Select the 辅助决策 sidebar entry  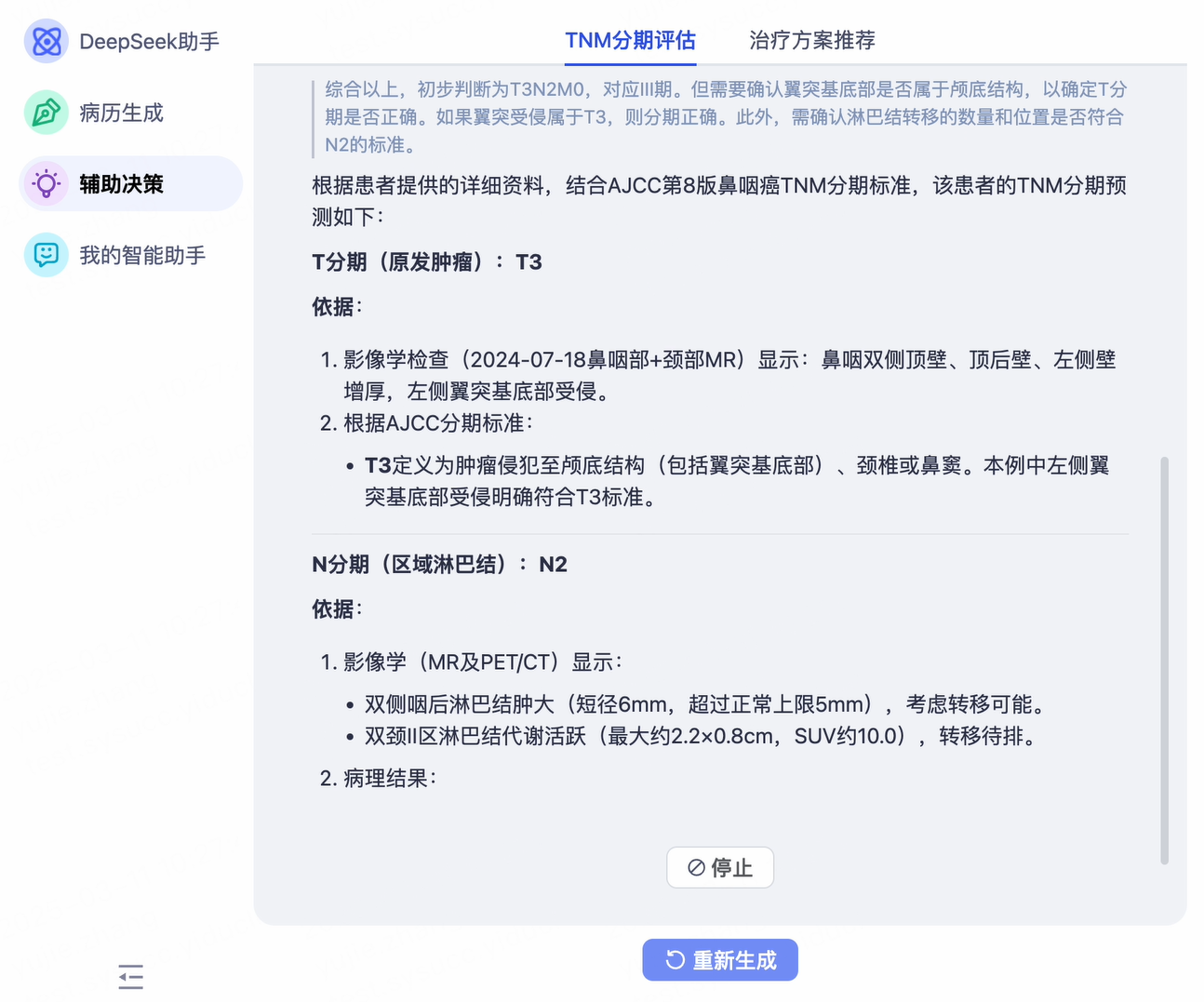[121, 184]
